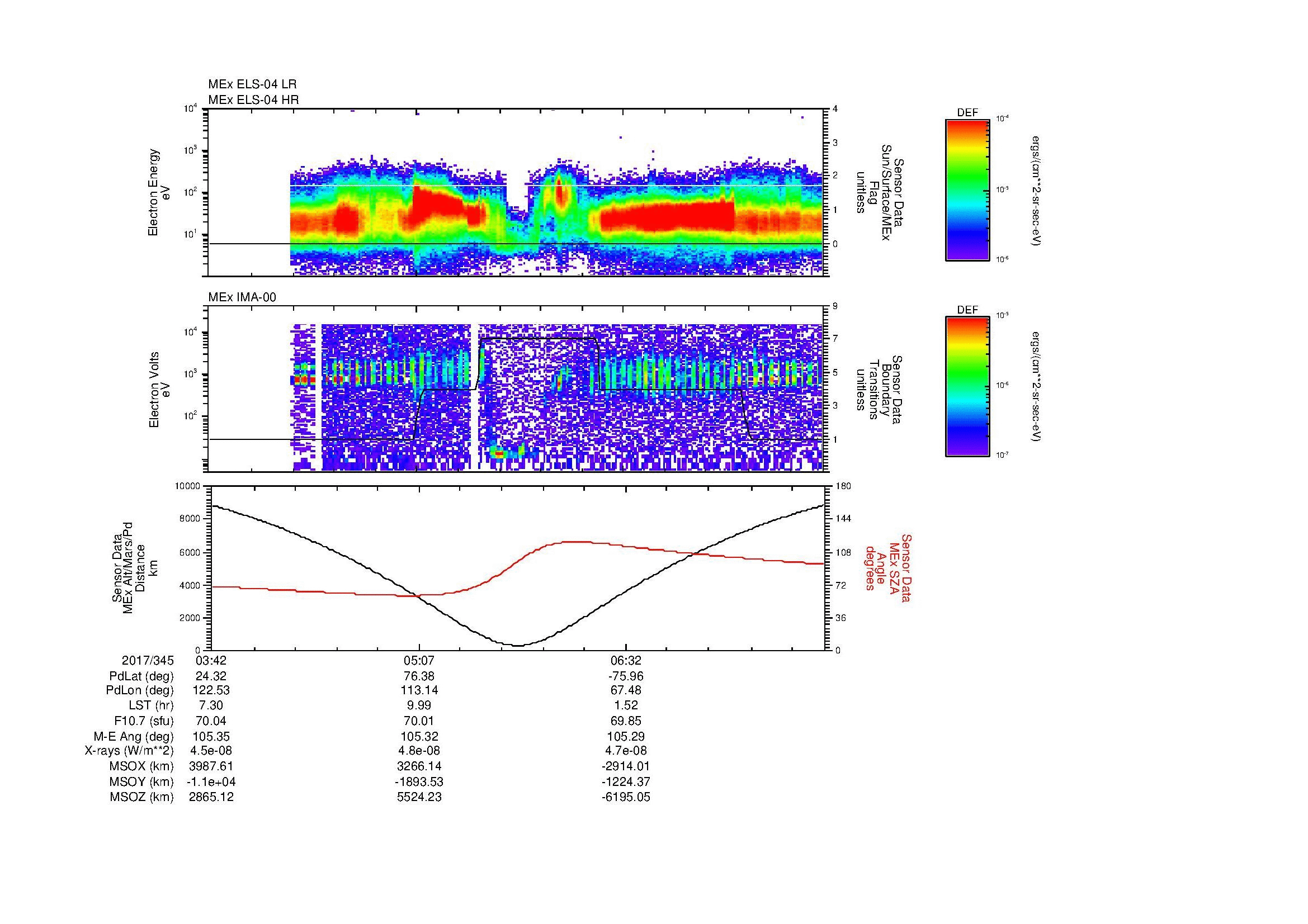Click the IMA DEF color bar
Viewport: 1308px width, 924px height.
click(x=967, y=387)
